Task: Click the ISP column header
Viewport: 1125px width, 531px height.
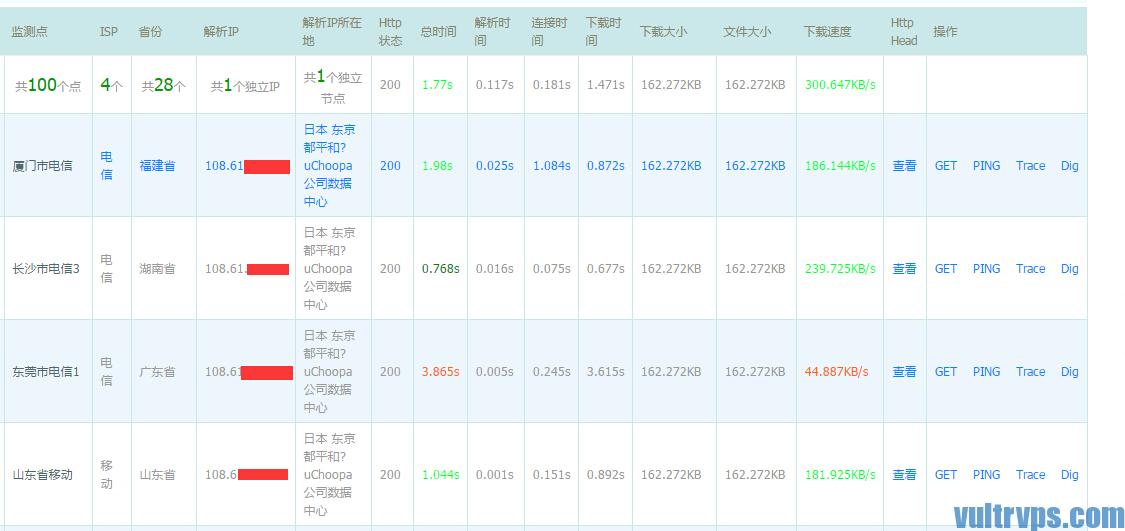Action: (x=109, y=32)
